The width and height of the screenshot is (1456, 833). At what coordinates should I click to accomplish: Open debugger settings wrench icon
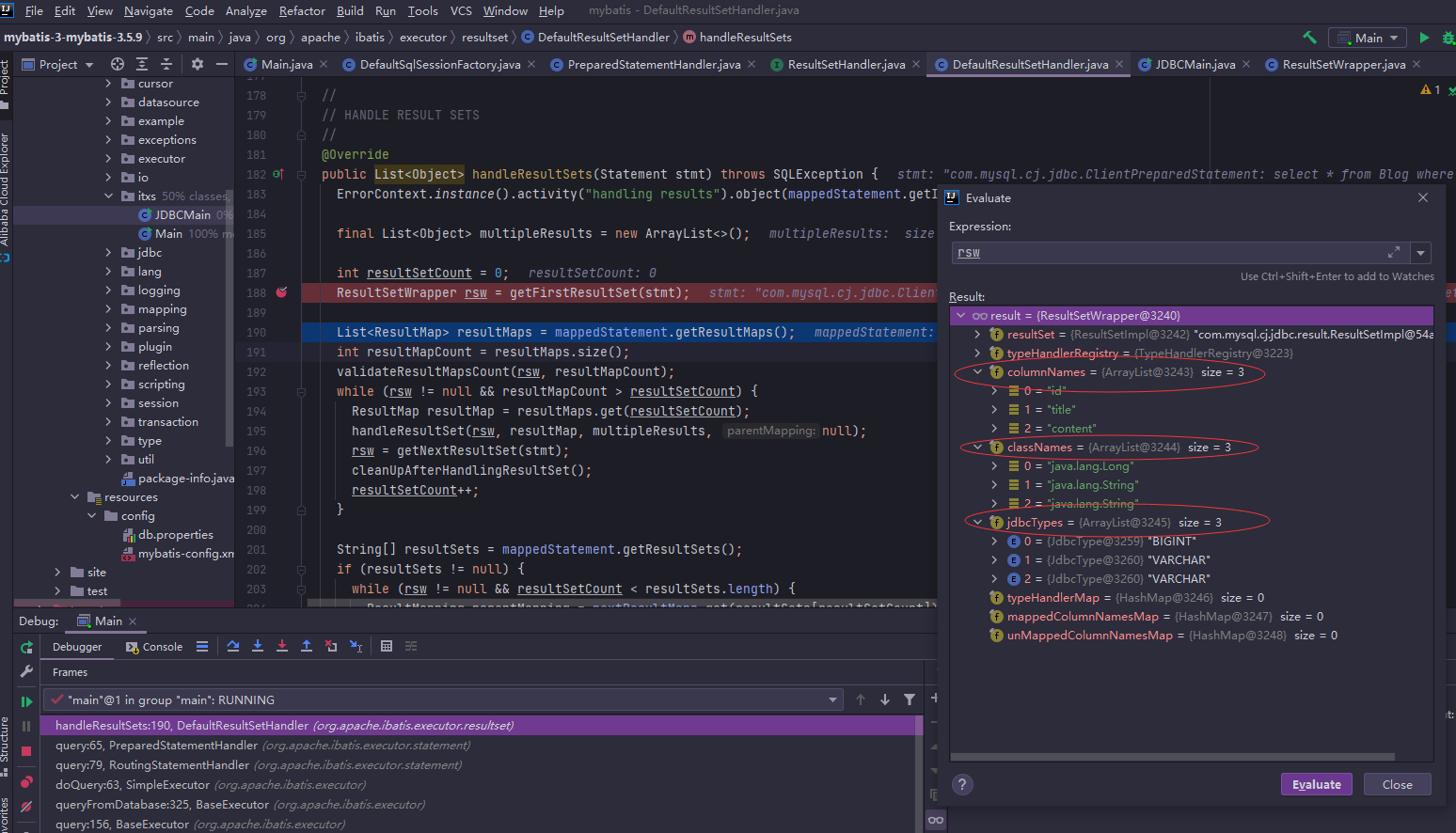[x=26, y=671]
